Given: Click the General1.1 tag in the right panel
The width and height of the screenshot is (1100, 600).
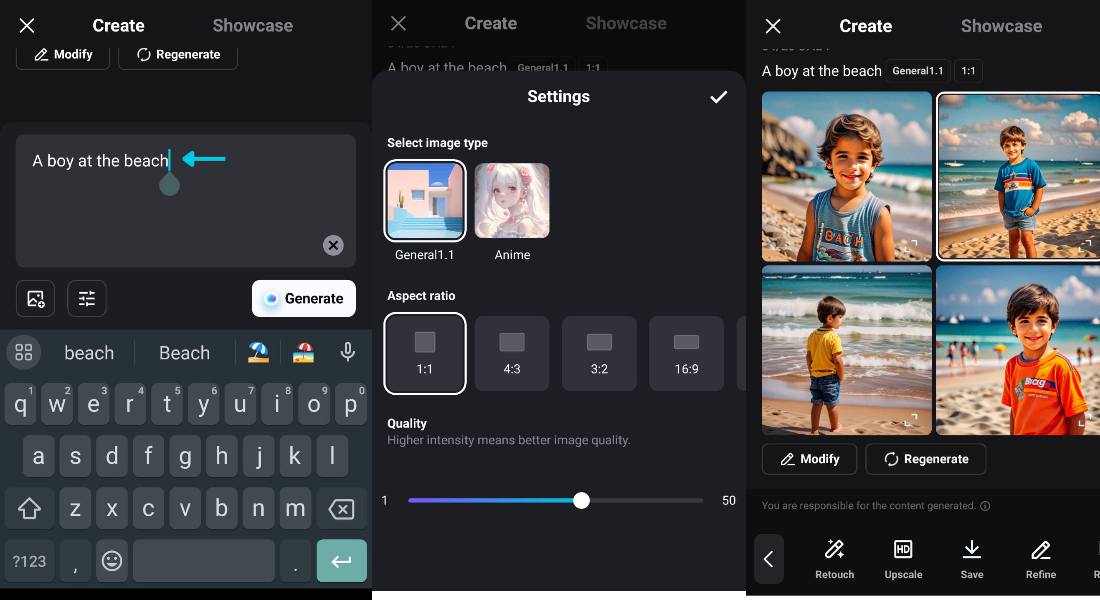Looking at the screenshot, I should (918, 71).
